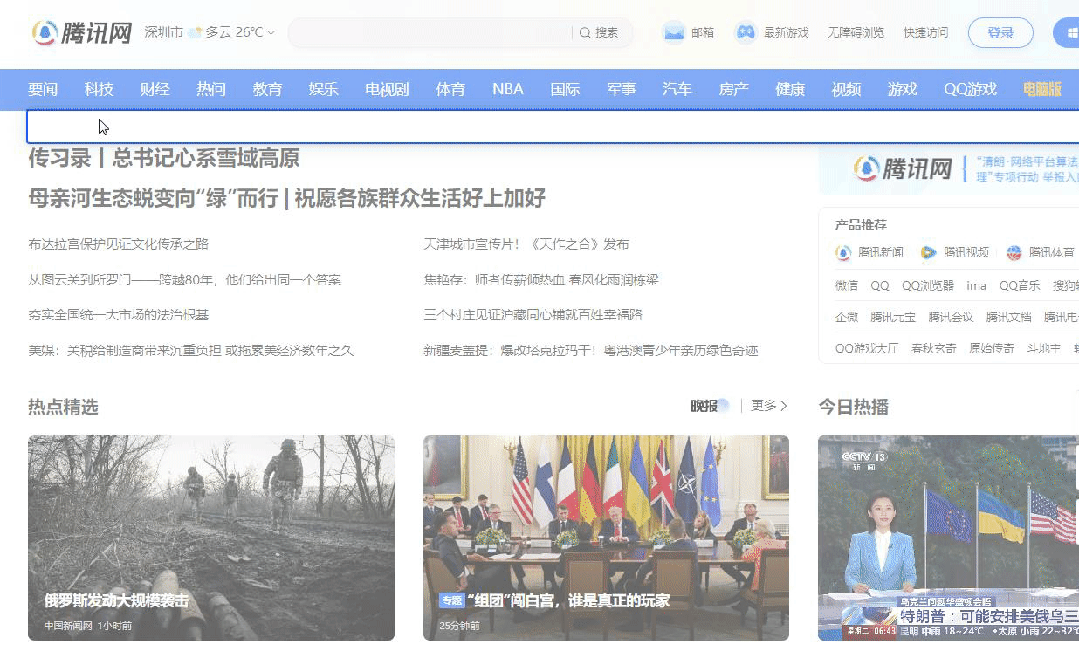Viewport: 1079px width, 651px height.
Task: Open the 企微 product link
Action: coord(846,317)
